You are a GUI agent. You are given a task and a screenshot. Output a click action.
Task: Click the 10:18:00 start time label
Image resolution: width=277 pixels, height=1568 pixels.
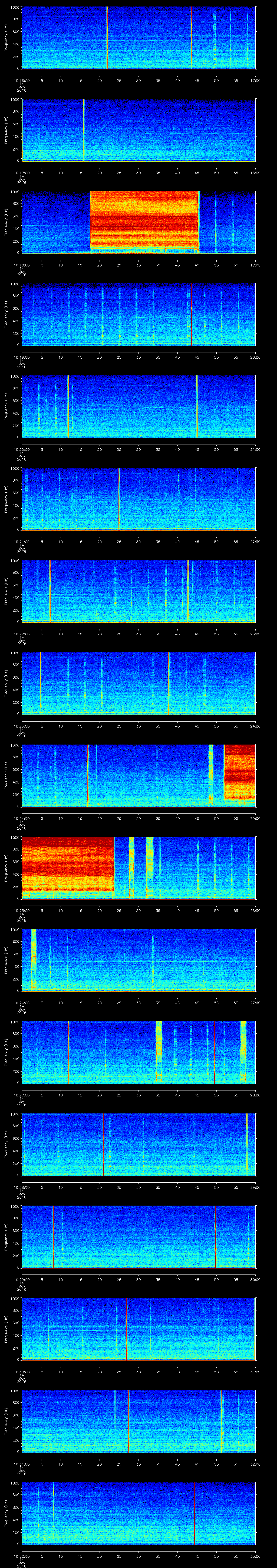(x=21, y=265)
